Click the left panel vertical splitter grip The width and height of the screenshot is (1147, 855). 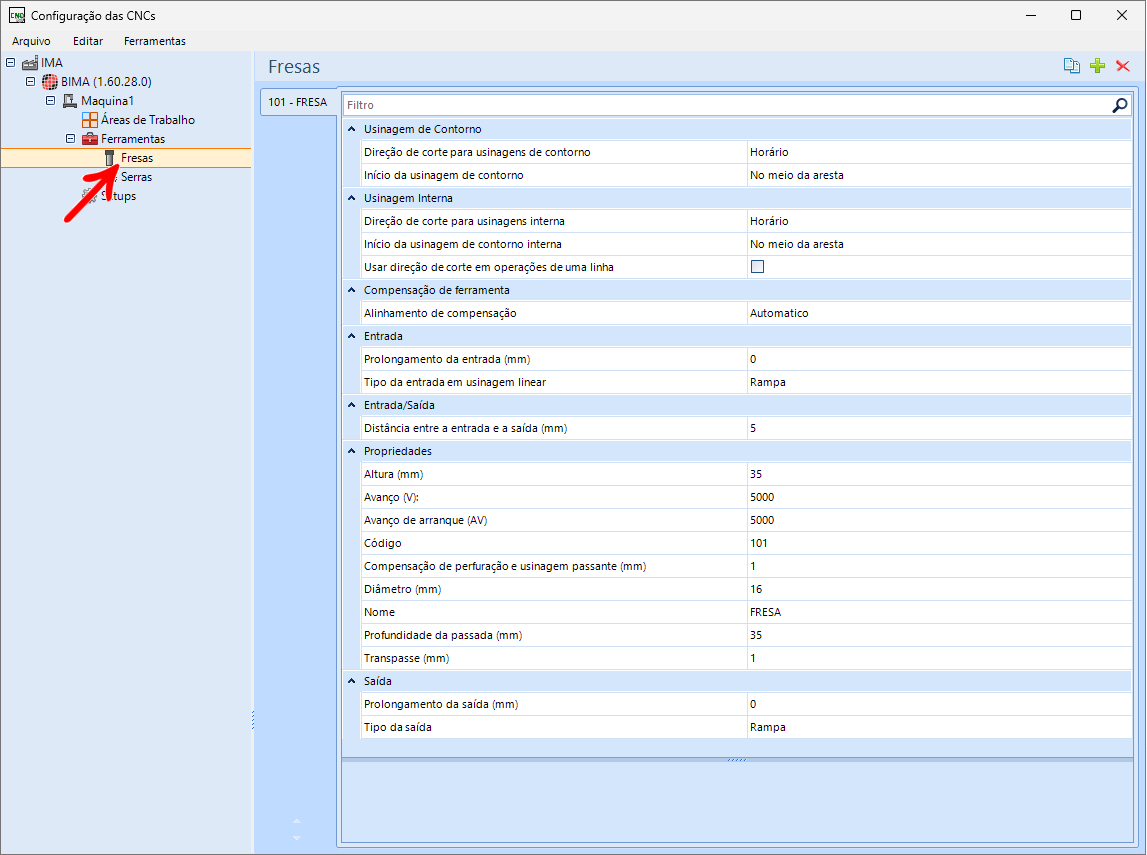(x=253, y=720)
